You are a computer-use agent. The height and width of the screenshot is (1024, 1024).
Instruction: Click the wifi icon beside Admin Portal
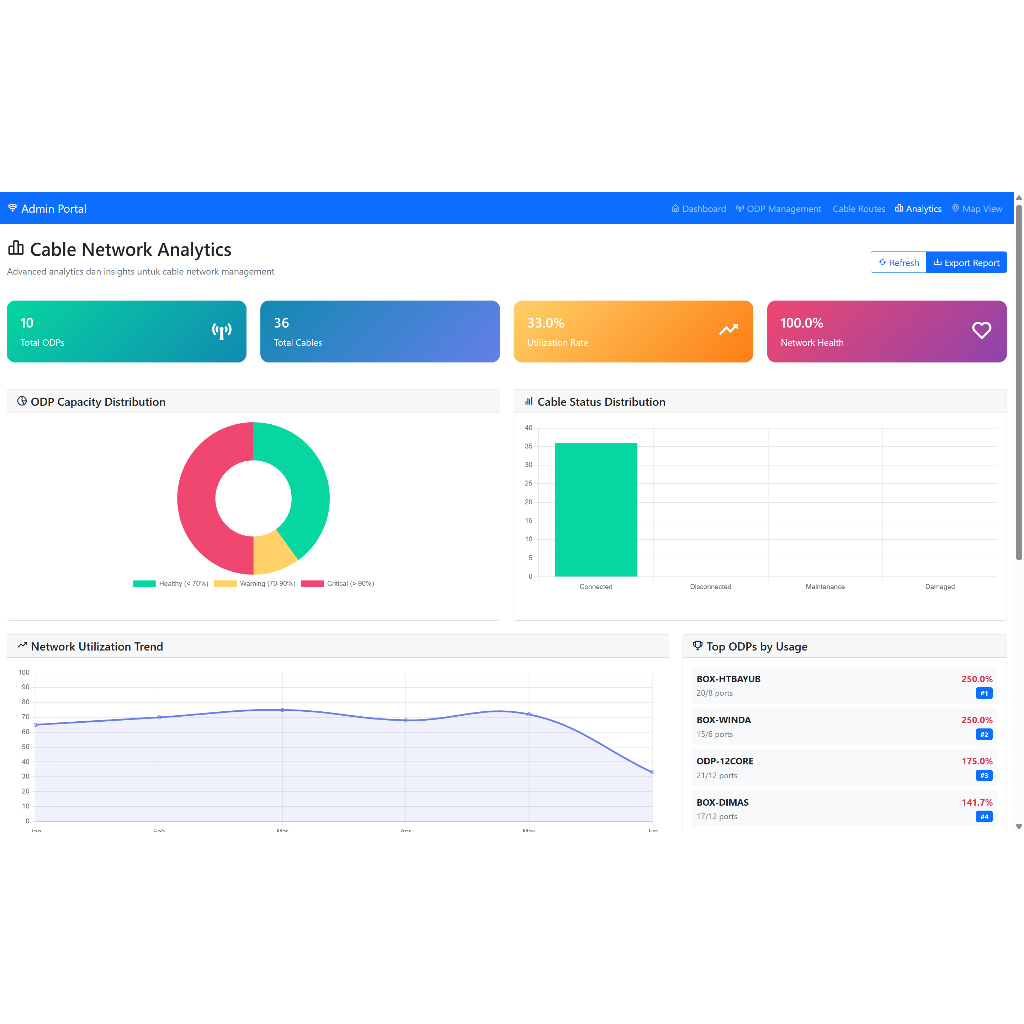click(12, 209)
